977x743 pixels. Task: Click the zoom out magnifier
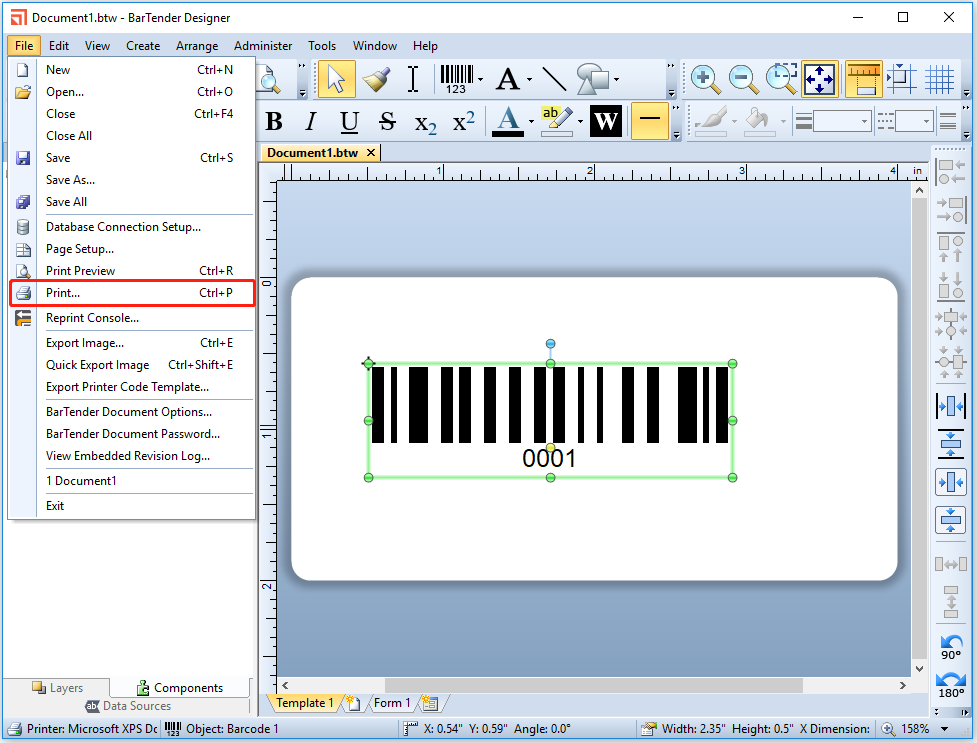tap(743, 79)
